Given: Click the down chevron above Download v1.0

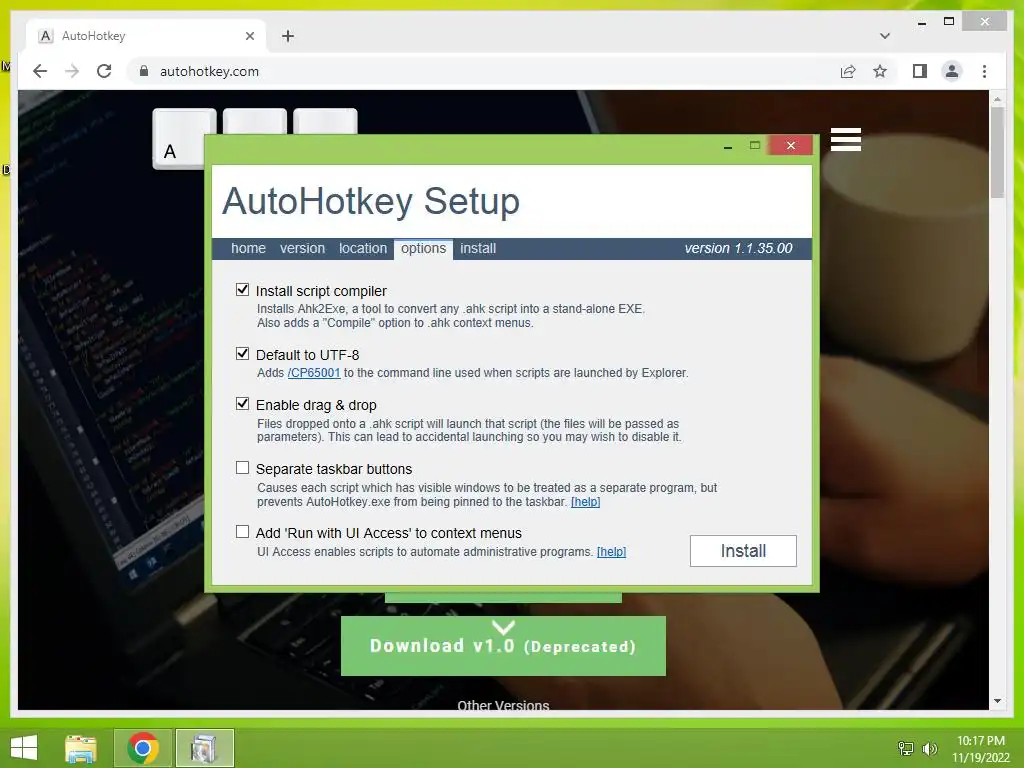Looking at the screenshot, I should click(x=504, y=627).
